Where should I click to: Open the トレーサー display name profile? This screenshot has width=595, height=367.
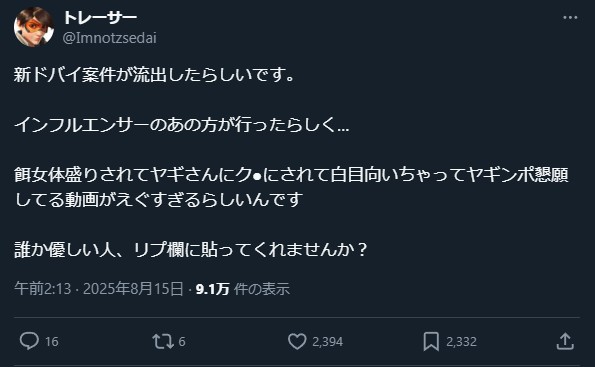[100, 17]
